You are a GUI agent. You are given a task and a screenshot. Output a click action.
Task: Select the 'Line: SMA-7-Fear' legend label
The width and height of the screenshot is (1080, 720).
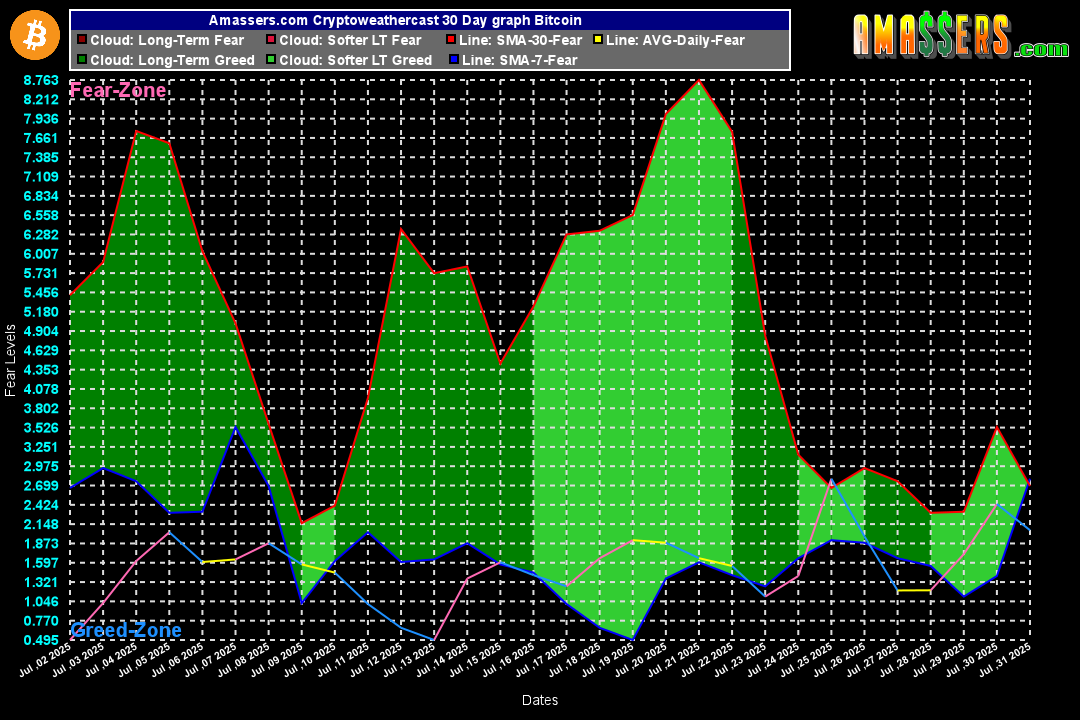tap(519, 60)
